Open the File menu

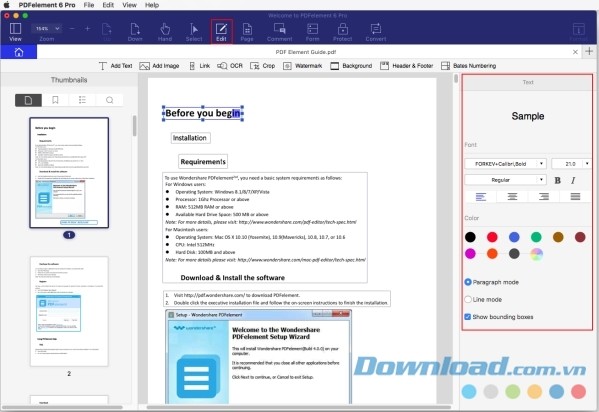pos(89,5)
